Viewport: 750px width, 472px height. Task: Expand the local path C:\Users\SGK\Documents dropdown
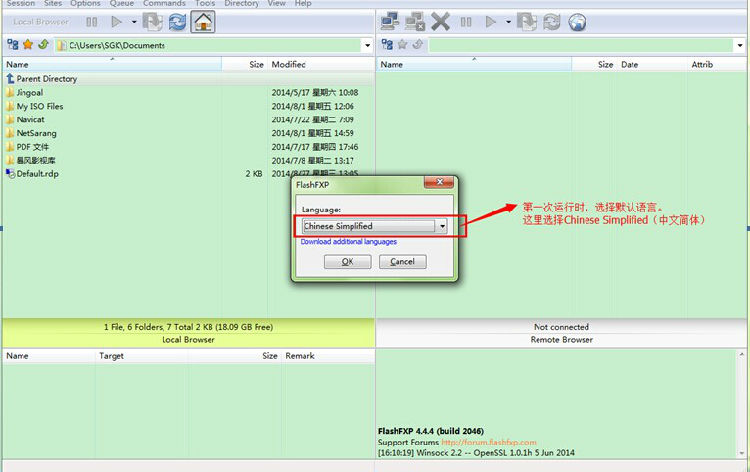367,45
